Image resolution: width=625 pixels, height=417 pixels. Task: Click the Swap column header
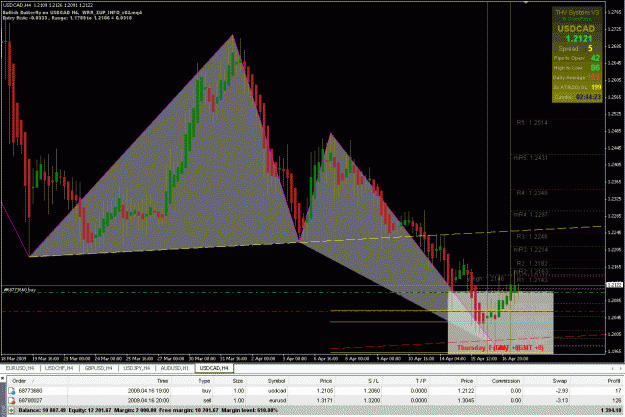pos(559,381)
